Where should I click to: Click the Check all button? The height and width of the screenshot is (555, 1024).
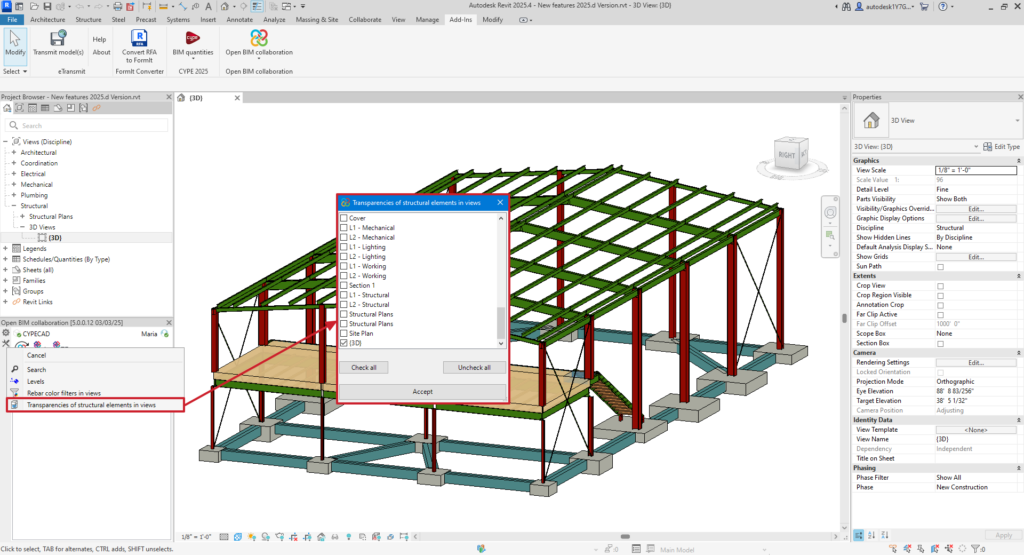[364, 368]
